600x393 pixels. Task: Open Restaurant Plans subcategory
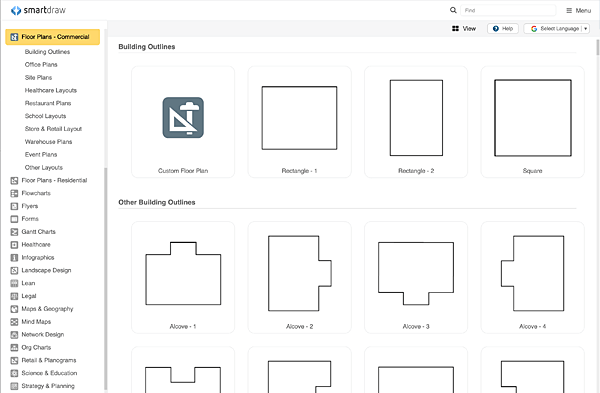click(x=48, y=103)
